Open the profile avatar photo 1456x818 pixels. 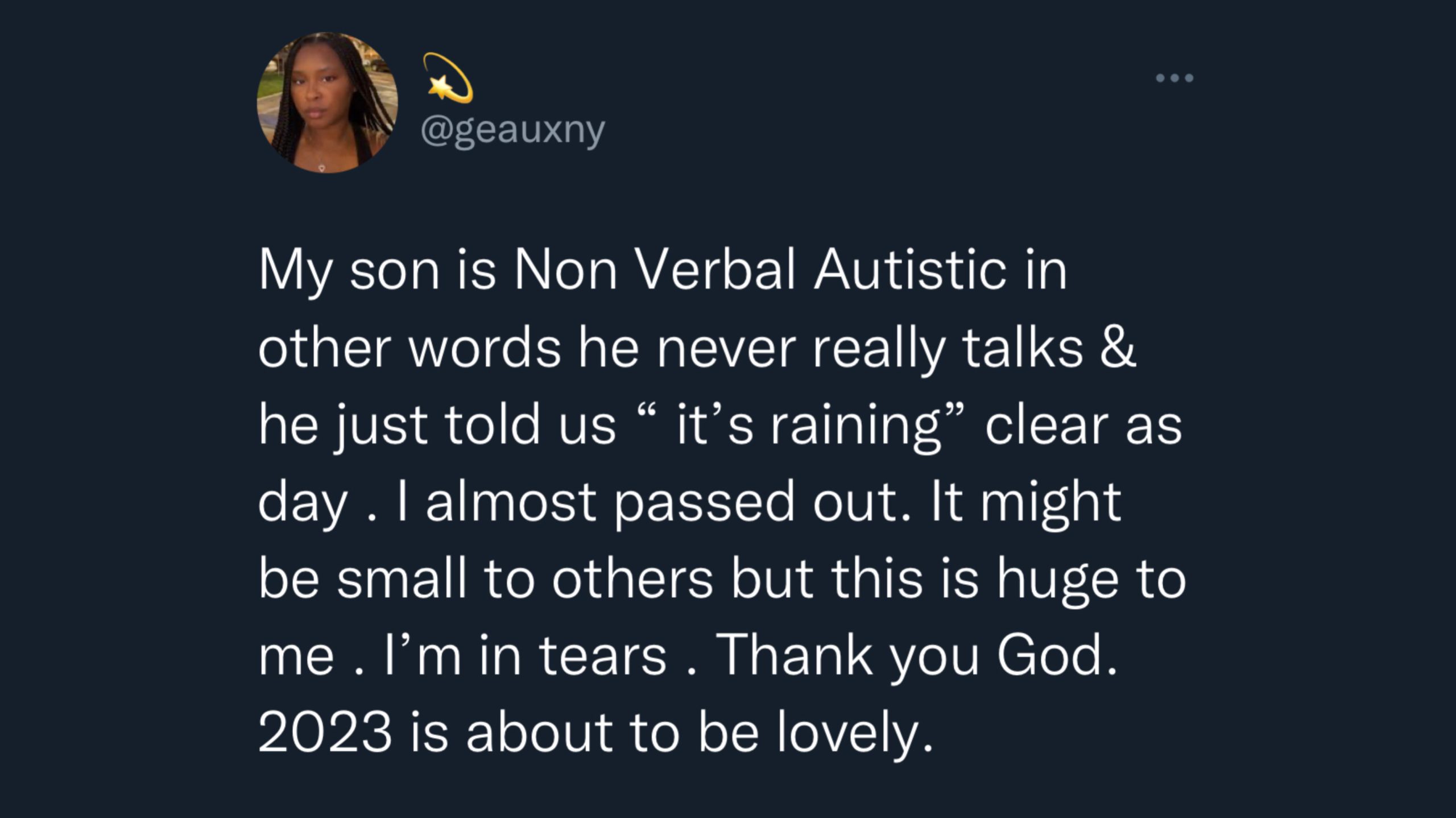[327, 102]
